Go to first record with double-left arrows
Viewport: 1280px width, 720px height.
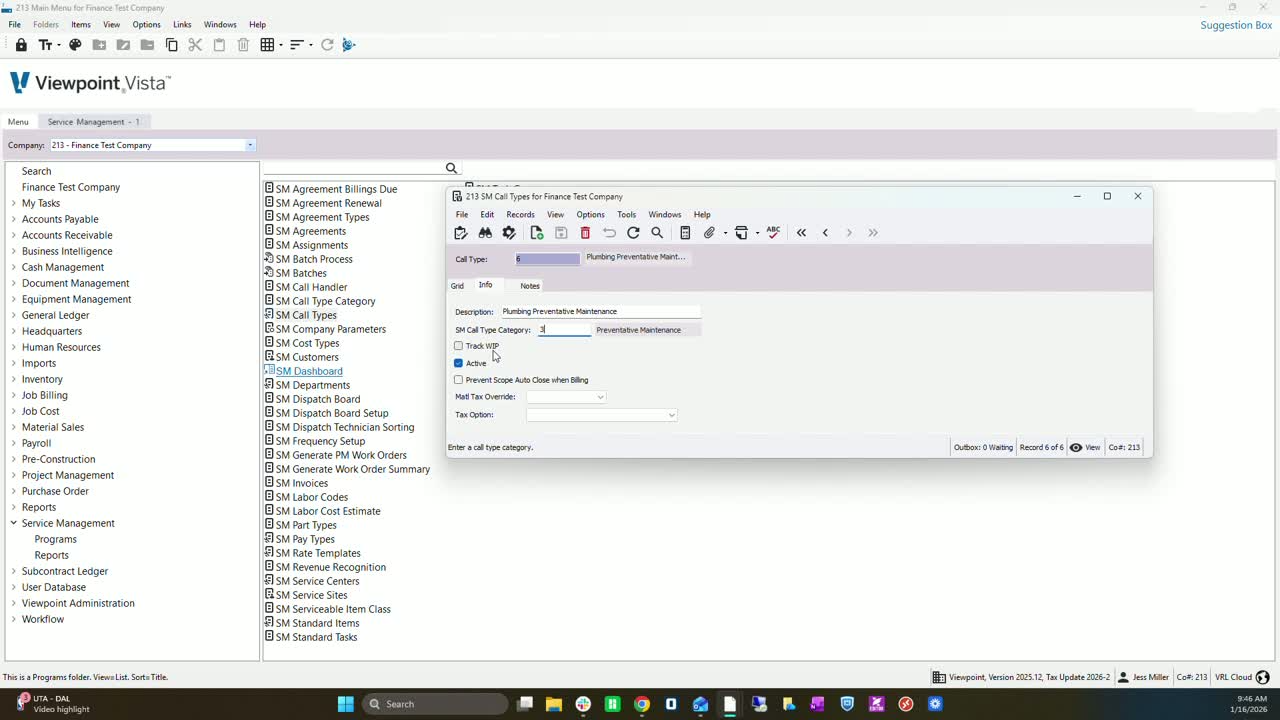tap(801, 233)
